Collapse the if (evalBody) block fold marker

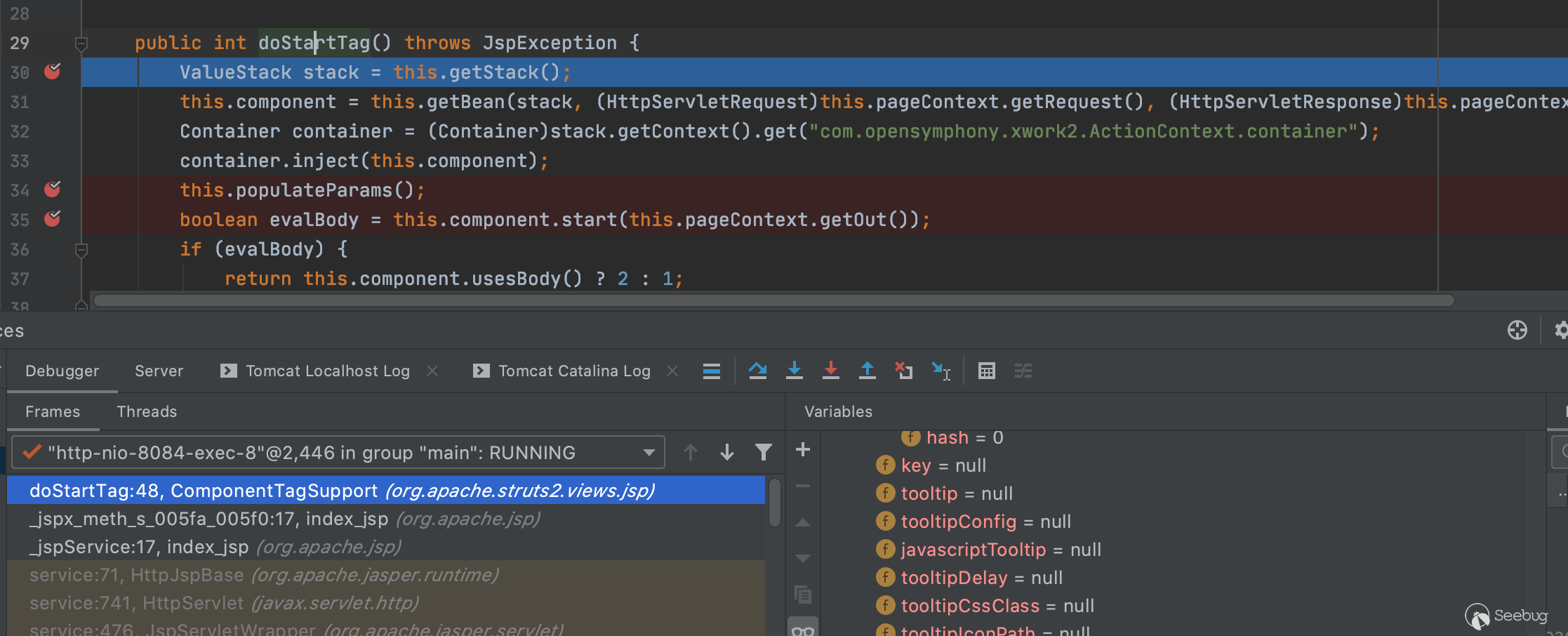tap(81, 250)
